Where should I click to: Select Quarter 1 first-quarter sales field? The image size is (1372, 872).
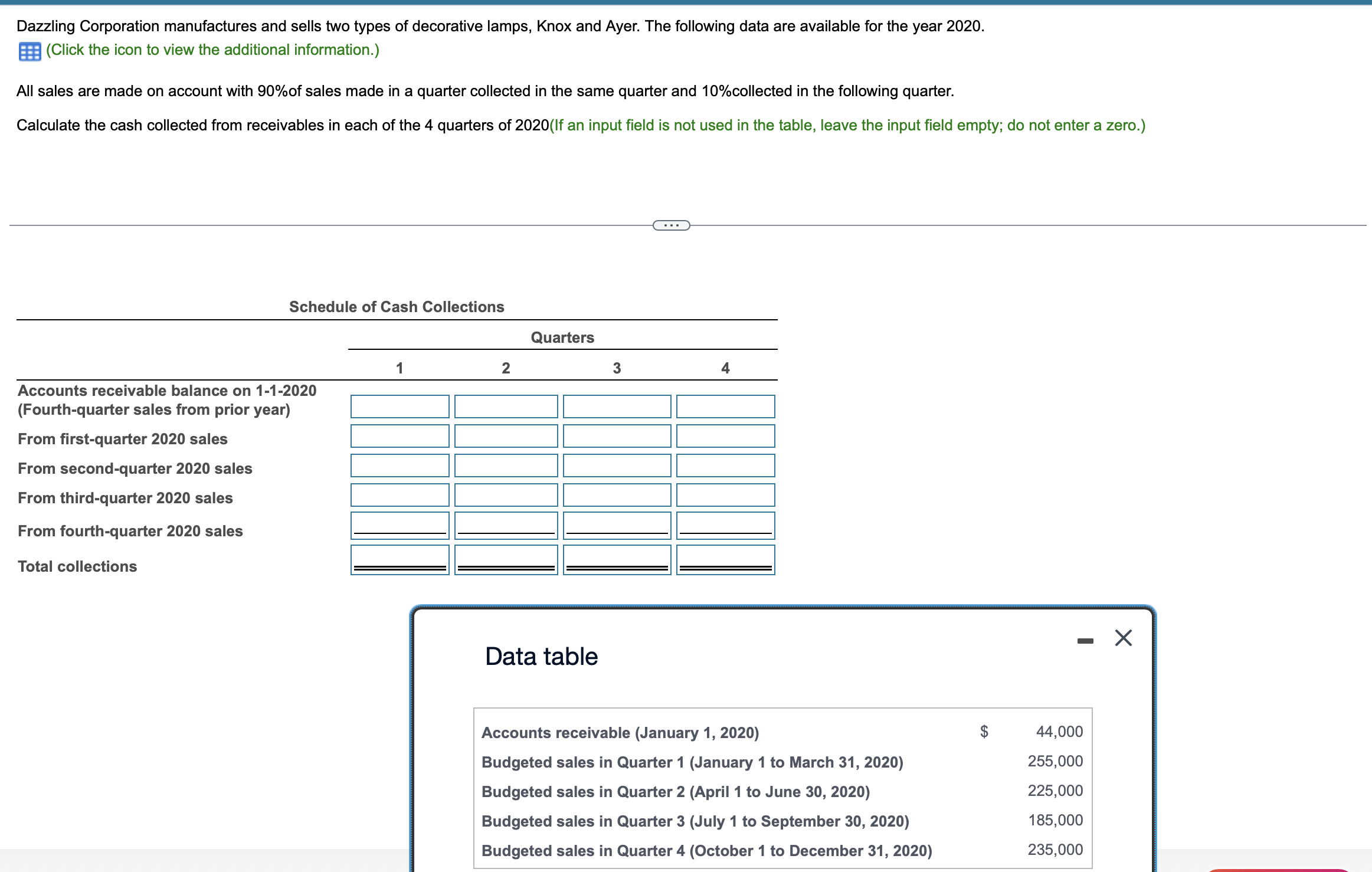click(x=400, y=436)
